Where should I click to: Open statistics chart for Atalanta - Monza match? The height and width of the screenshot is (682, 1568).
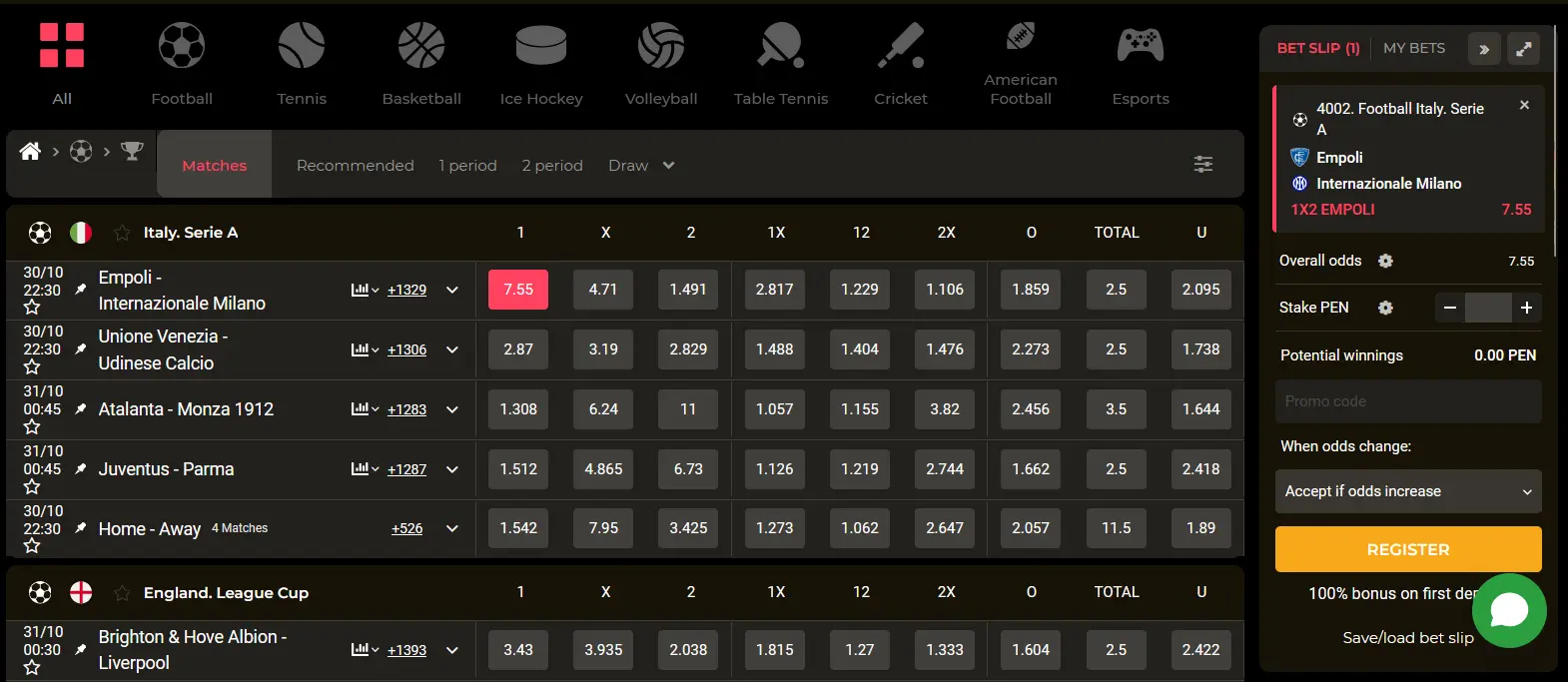tap(365, 409)
